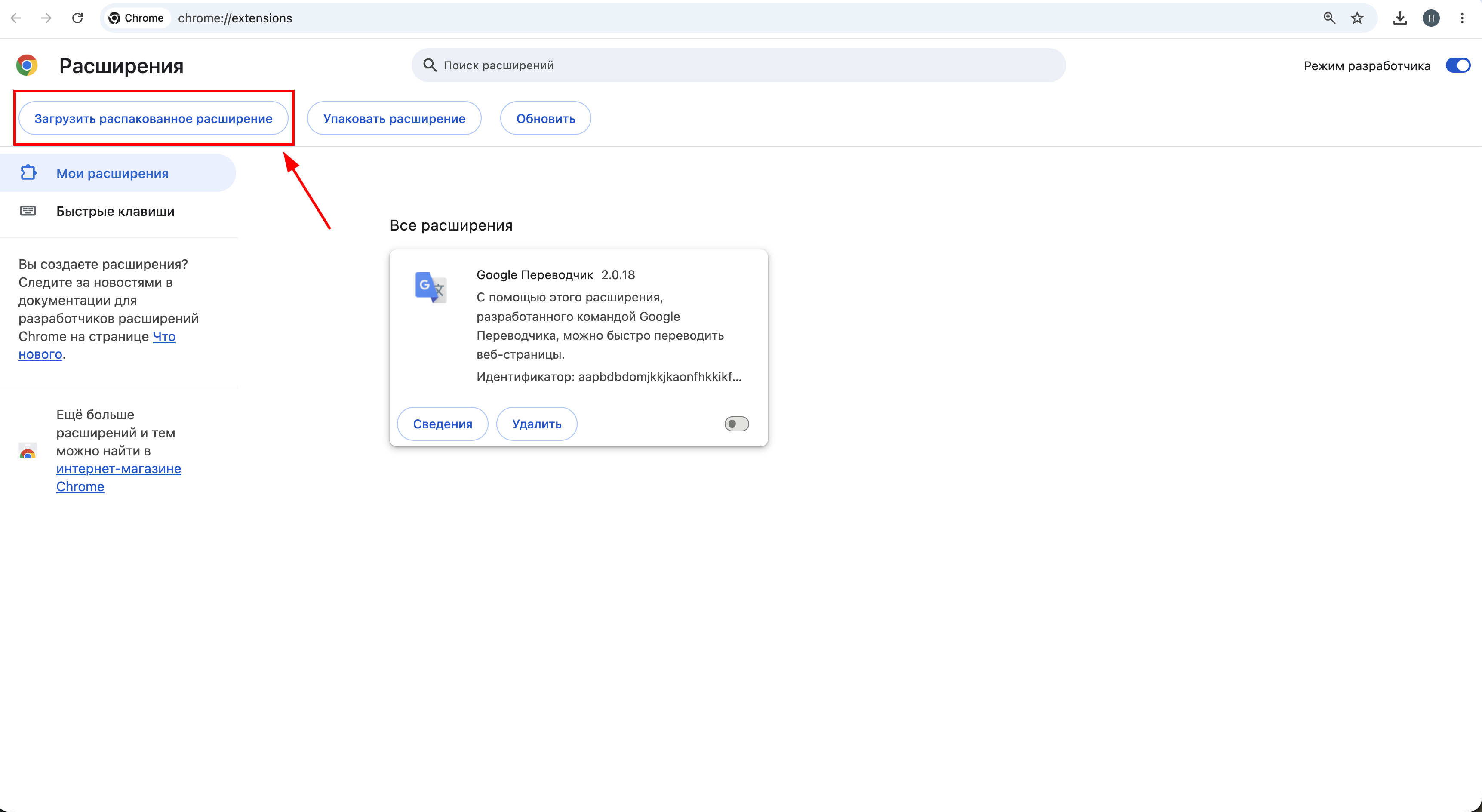
Task: Click the Google Переводчик extension icon
Action: pos(431,287)
